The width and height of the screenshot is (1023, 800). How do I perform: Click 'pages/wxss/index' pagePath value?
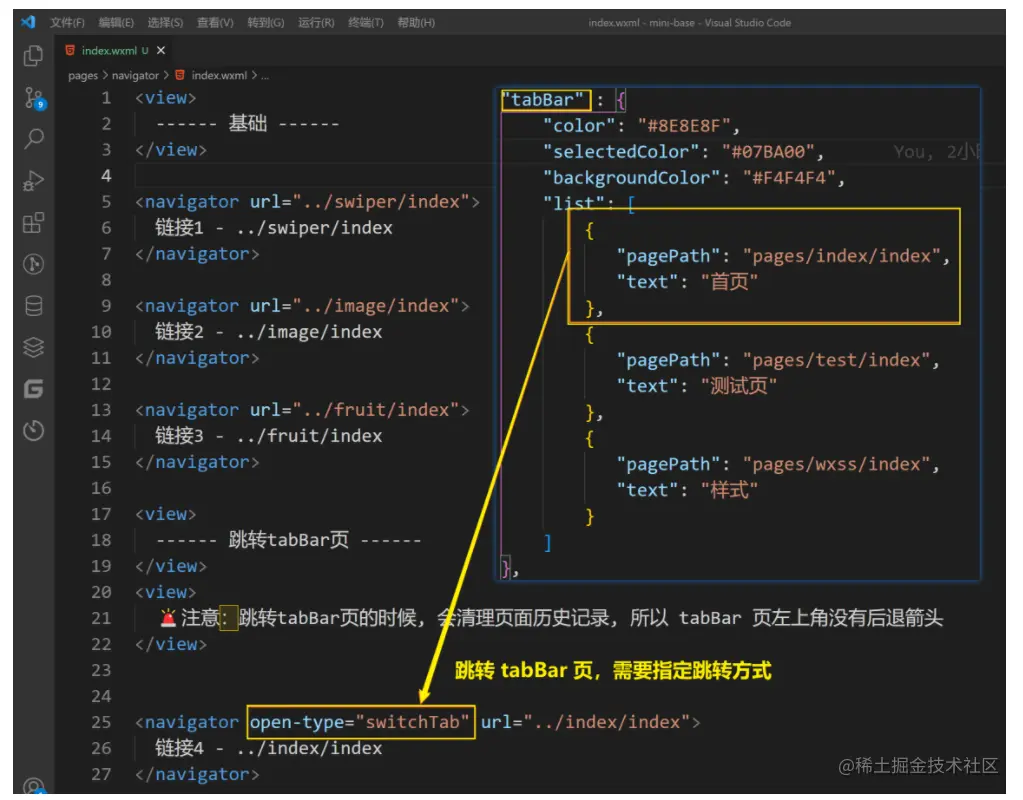click(x=836, y=464)
